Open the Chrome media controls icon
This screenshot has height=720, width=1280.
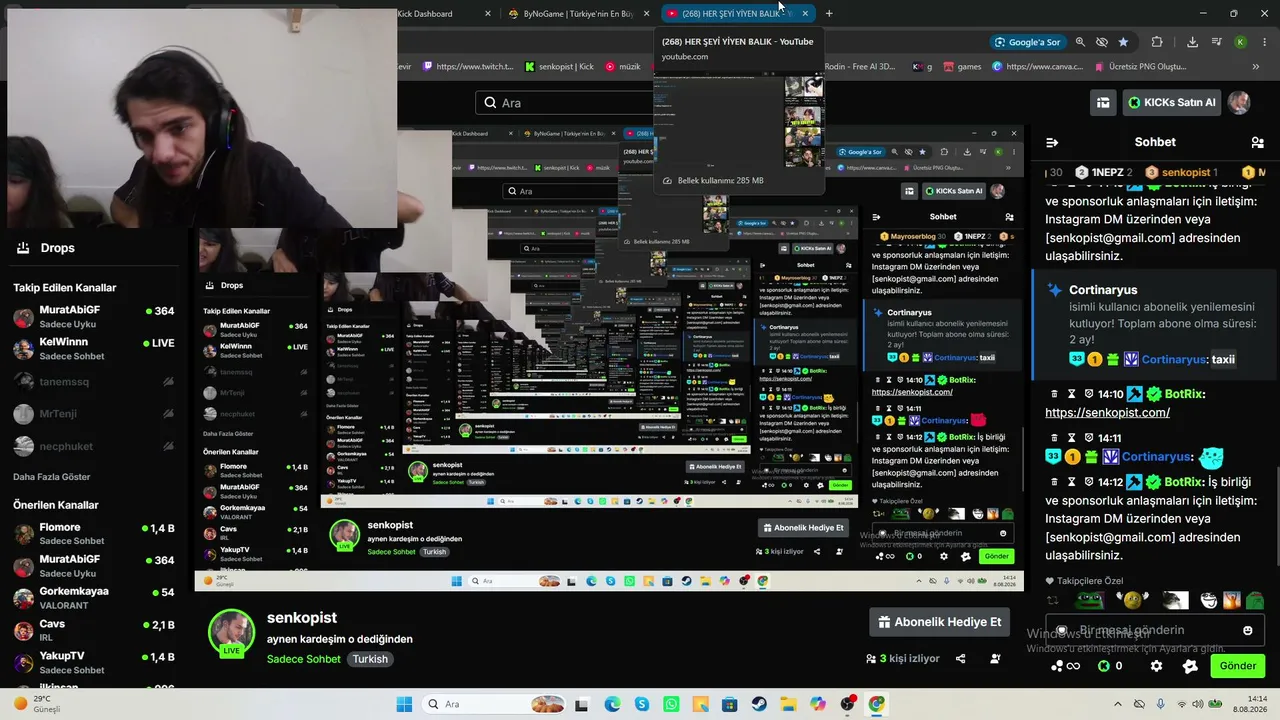pyautogui.click(x=1217, y=42)
